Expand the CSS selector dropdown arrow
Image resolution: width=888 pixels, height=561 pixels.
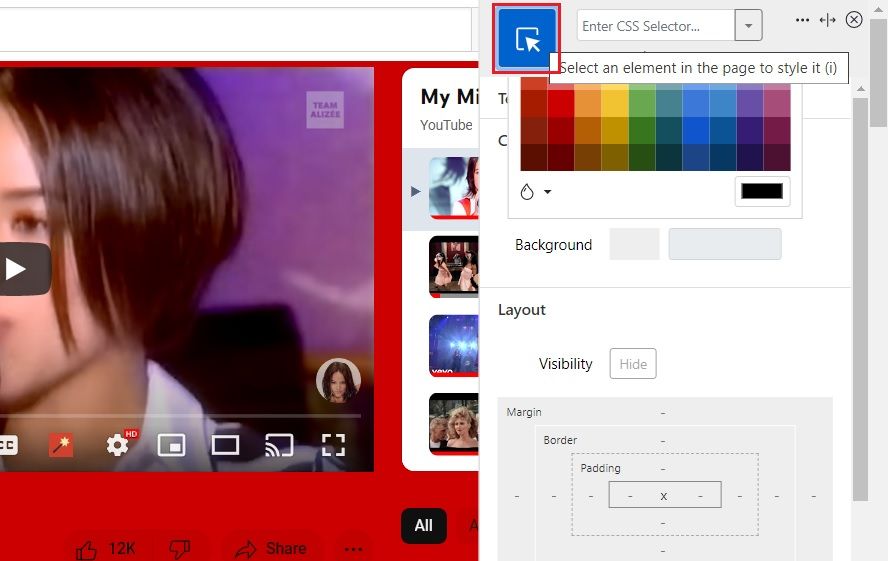pyautogui.click(x=748, y=25)
